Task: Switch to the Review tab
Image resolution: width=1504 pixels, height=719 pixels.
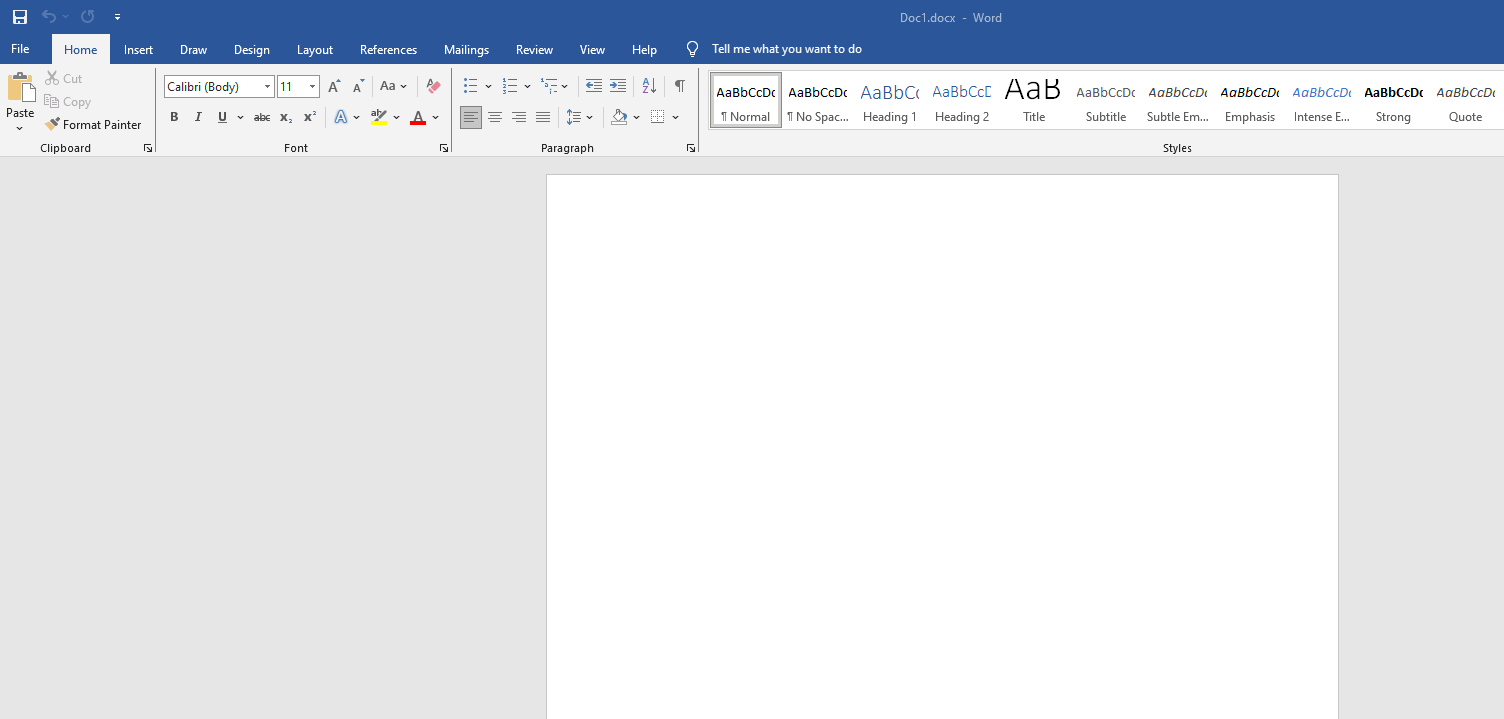Action: tap(535, 49)
